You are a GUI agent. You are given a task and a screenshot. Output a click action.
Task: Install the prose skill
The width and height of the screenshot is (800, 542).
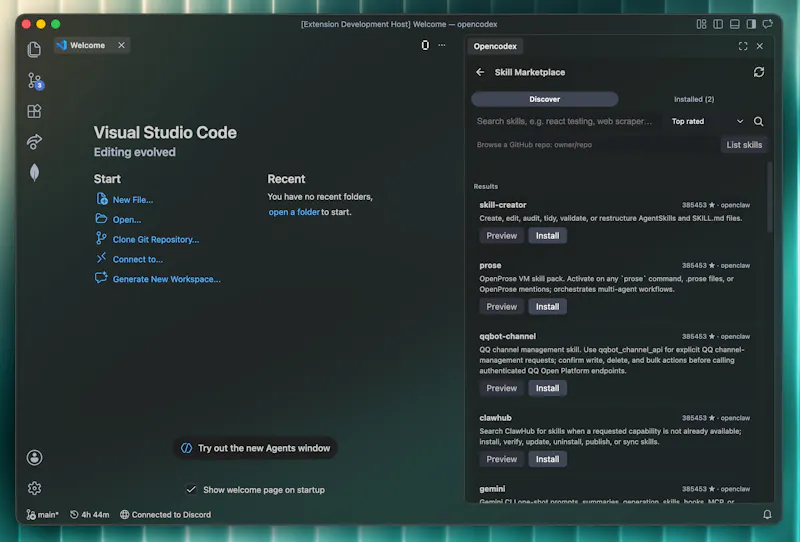click(x=547, y=307)
